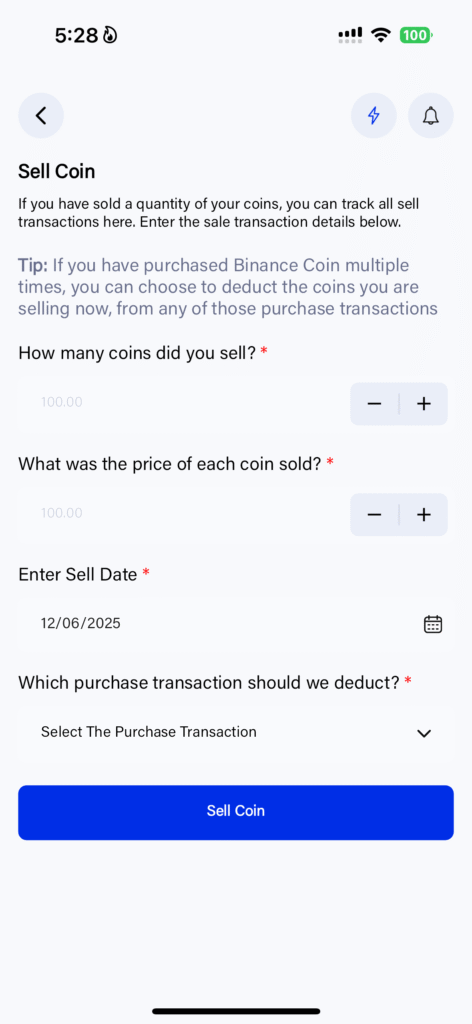Expand the purchase transaction dropdown chevron
This screenshot has width=472, height=1024.
coord(424,733)
